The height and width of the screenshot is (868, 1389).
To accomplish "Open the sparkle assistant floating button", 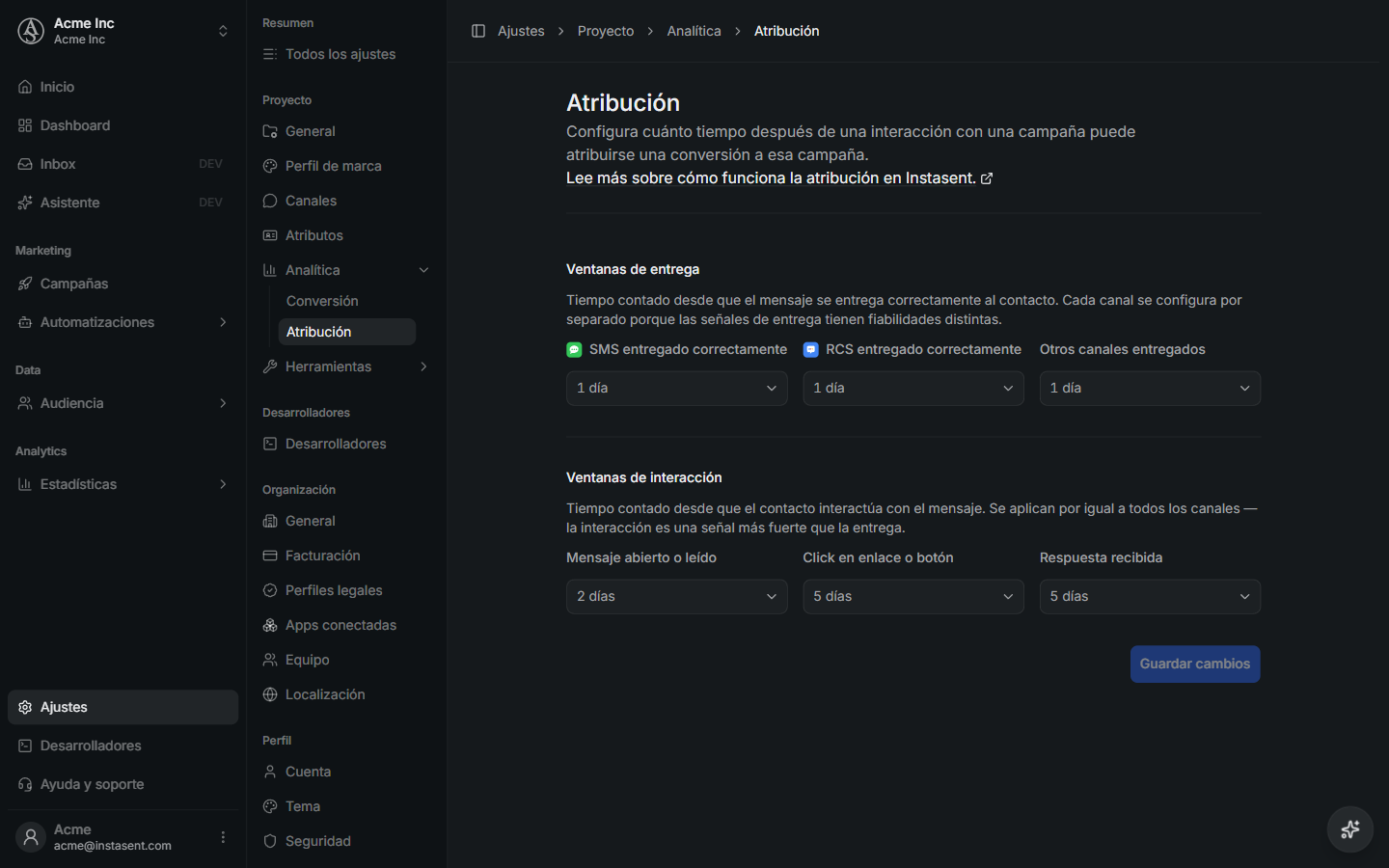I will [1349, 829].
